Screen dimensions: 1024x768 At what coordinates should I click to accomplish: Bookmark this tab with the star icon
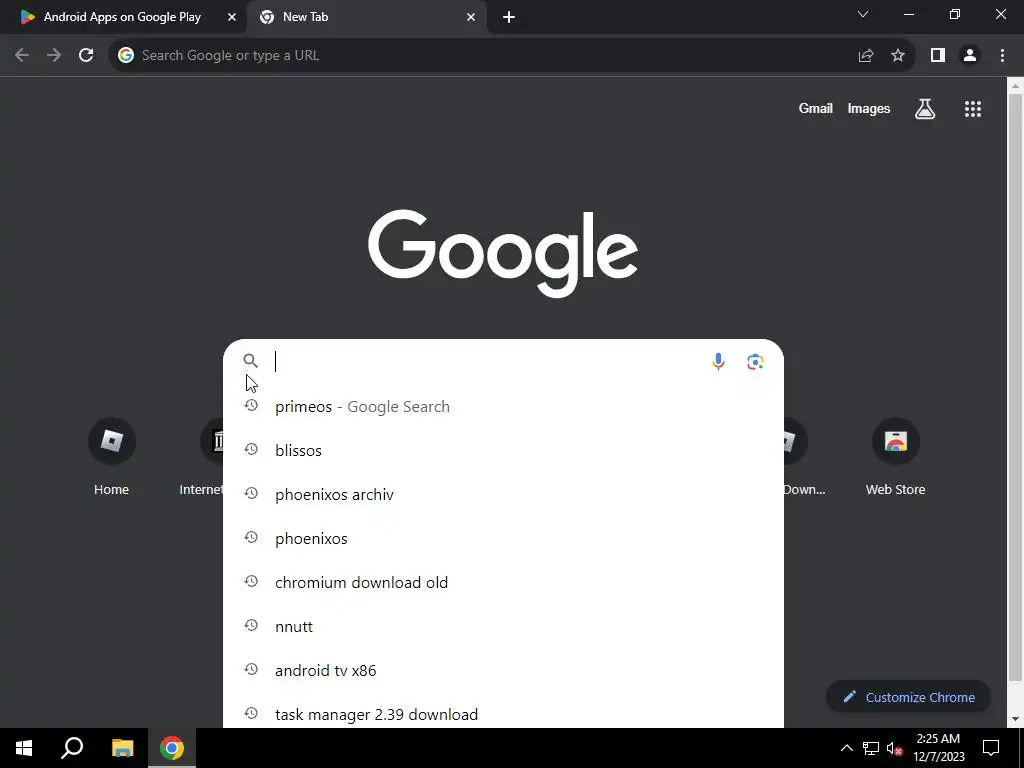(x=898, y=56)
